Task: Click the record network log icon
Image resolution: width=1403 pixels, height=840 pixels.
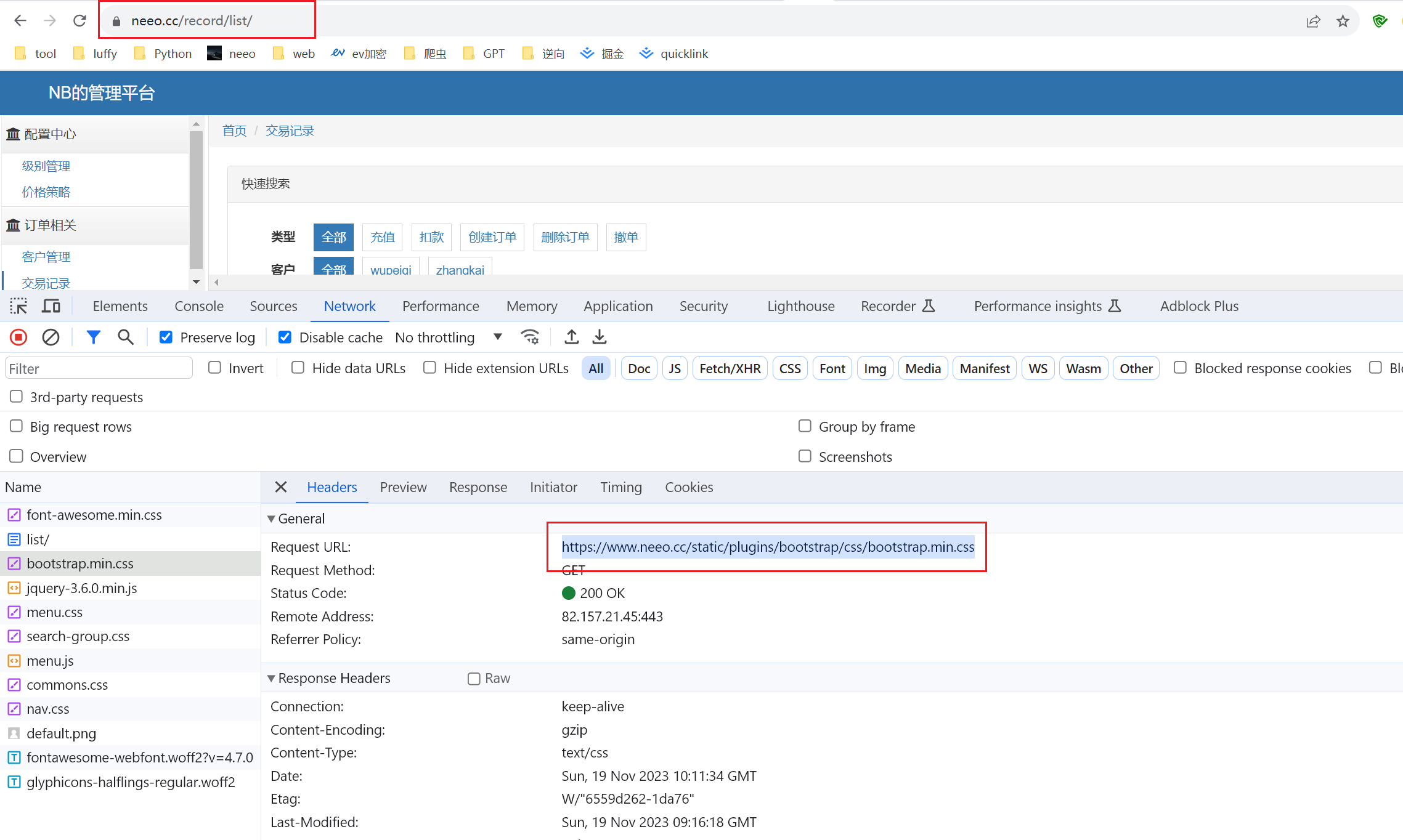Action: 18,337
